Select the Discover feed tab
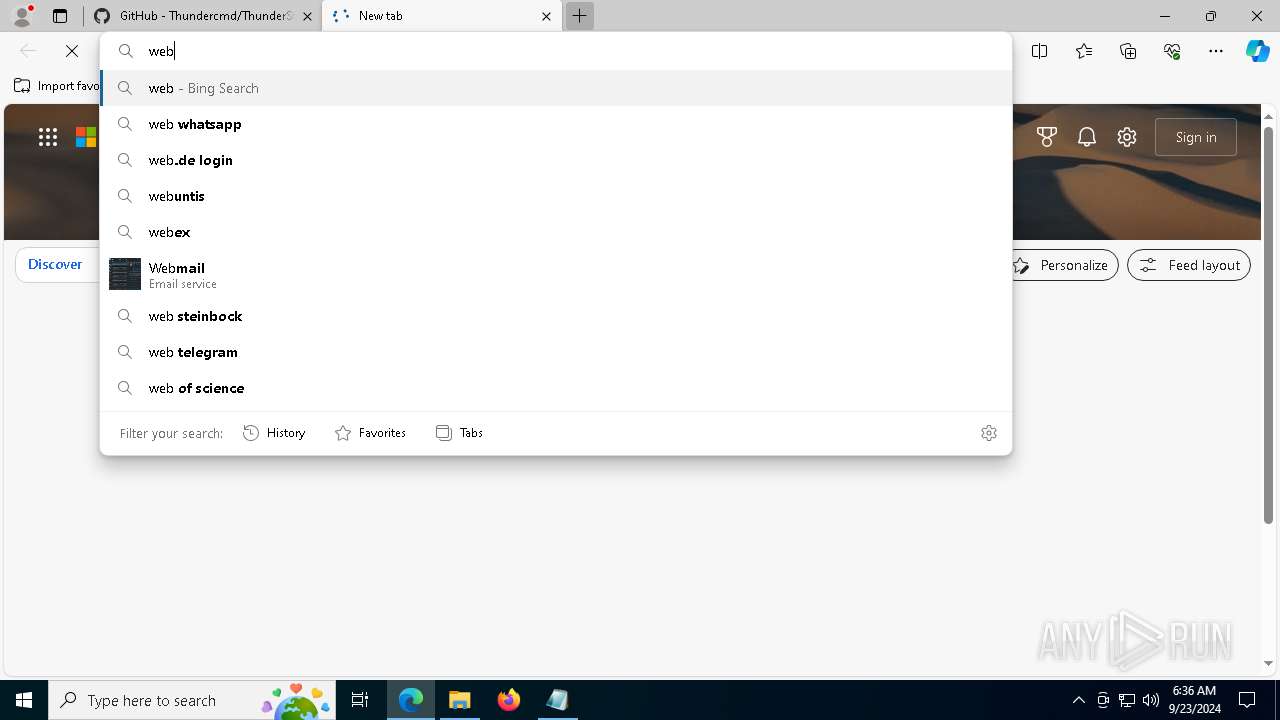 coord(55,265)
